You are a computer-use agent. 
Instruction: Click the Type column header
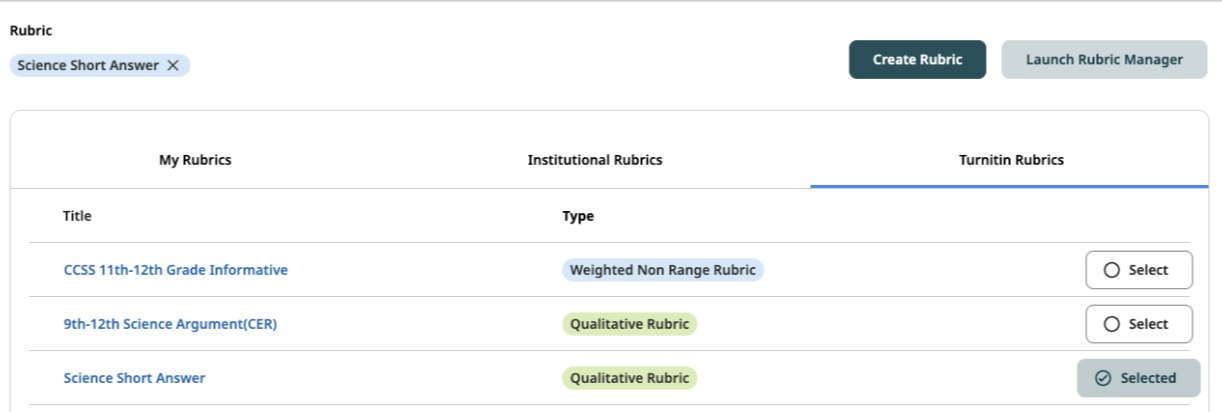point(578,216)
